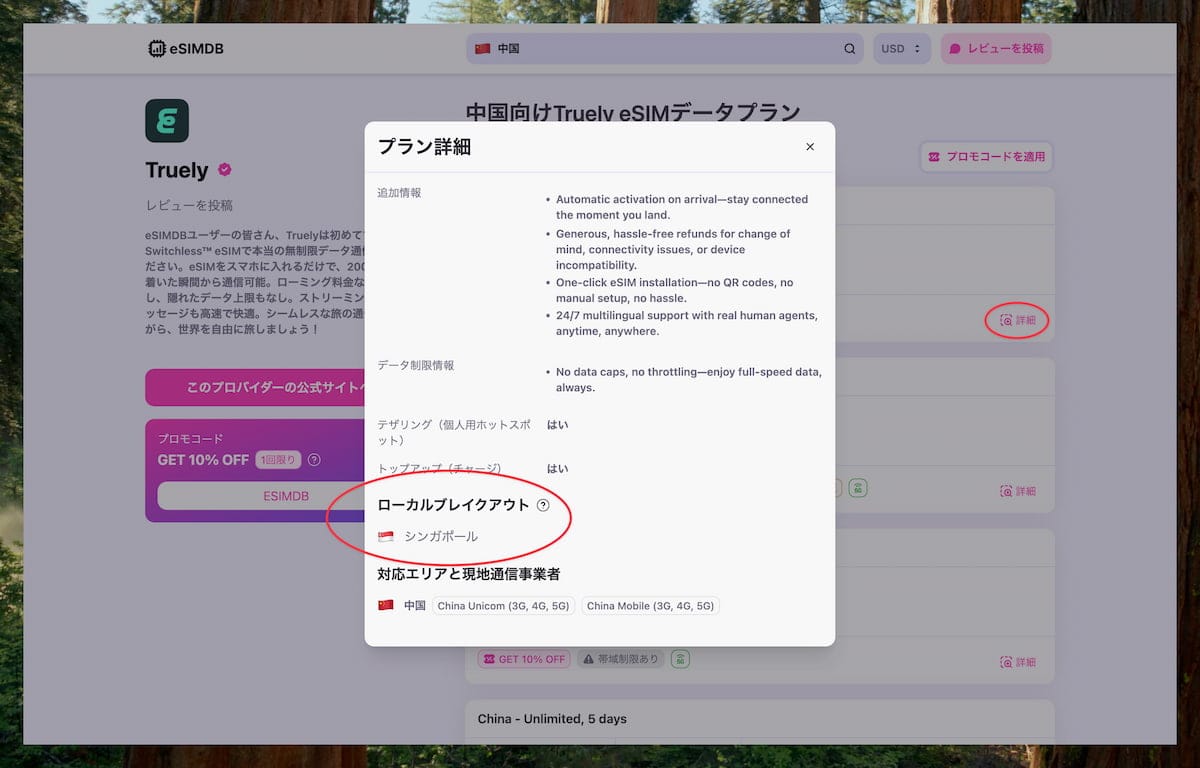
Task: Click the One-click eSIM installation bullet
Action: point(675,290)
